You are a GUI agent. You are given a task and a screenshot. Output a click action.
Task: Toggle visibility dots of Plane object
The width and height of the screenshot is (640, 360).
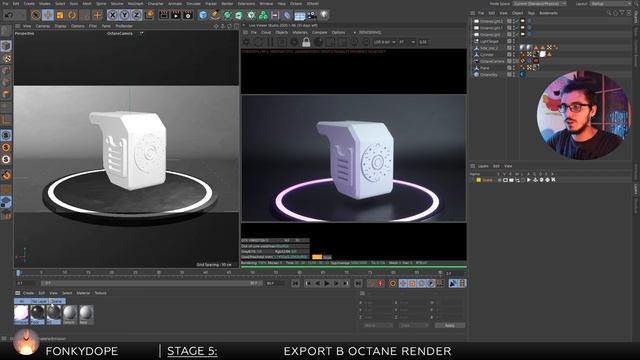pyautogui.click(x=514, y=68)
